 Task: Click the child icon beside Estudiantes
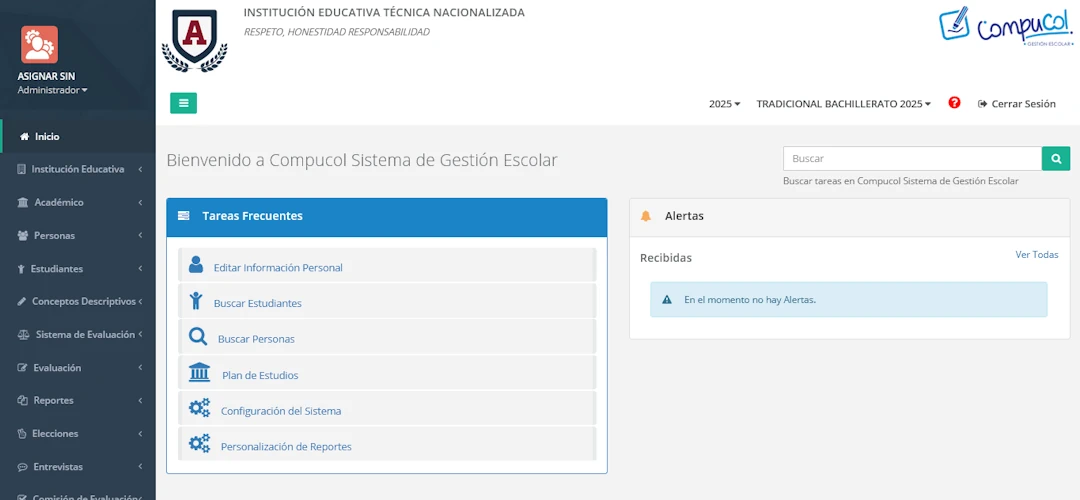pos(21,269)
